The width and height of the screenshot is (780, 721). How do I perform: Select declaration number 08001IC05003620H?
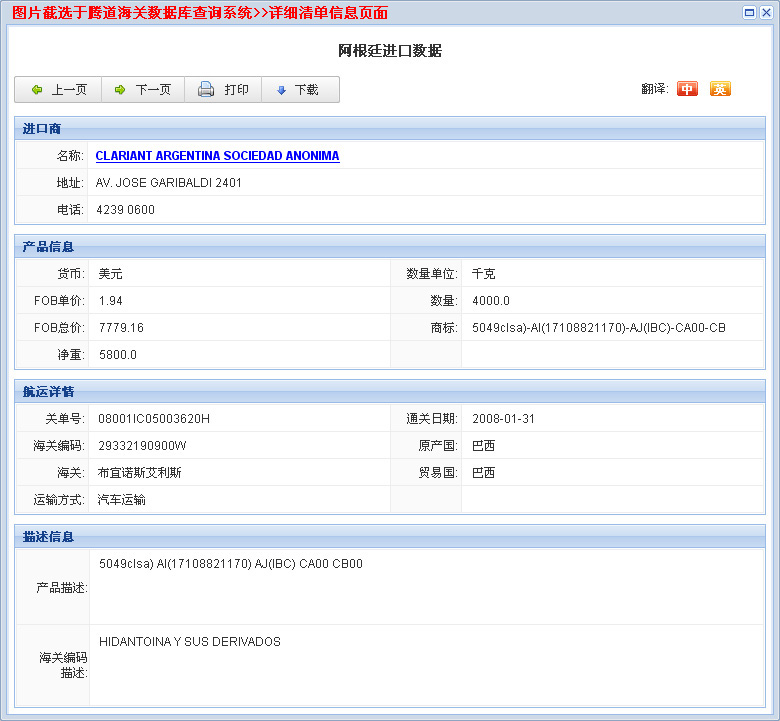pyautogui.click(x=154, y=418)
